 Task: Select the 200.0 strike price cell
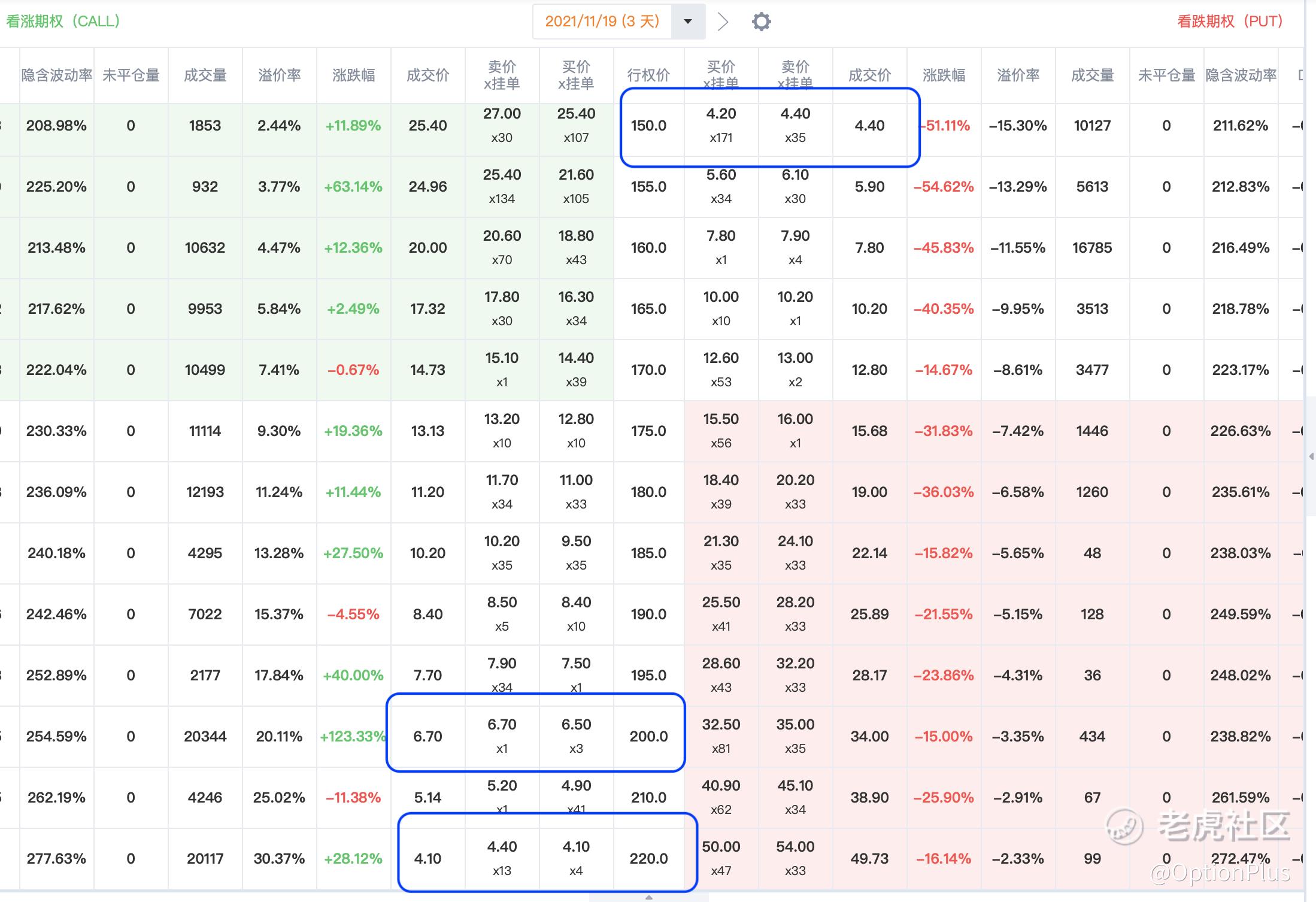point(648,736)
